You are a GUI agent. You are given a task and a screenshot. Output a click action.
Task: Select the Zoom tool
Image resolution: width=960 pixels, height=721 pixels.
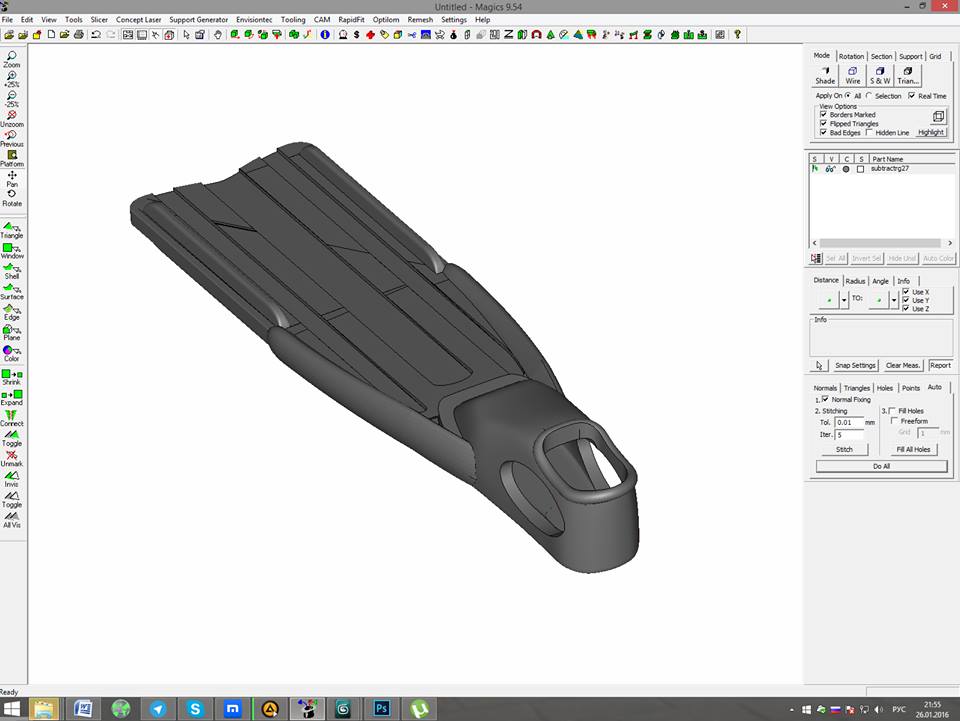[x=12, y=59]
